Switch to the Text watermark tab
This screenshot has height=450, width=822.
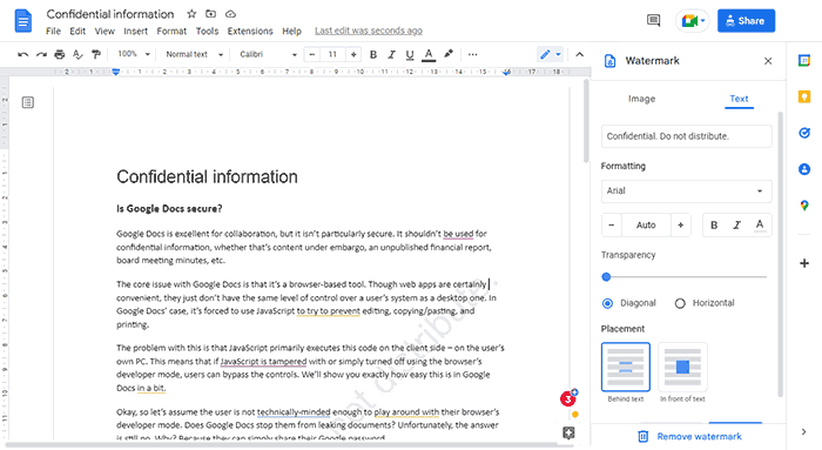click(739, 99)
